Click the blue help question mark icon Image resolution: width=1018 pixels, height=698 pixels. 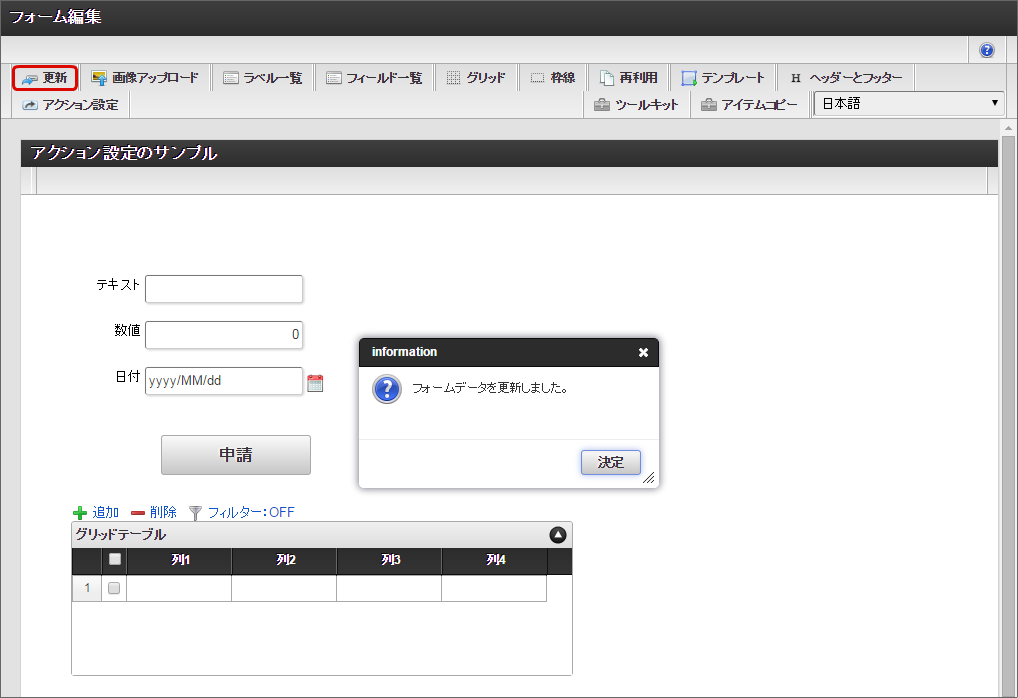(986, 50)
